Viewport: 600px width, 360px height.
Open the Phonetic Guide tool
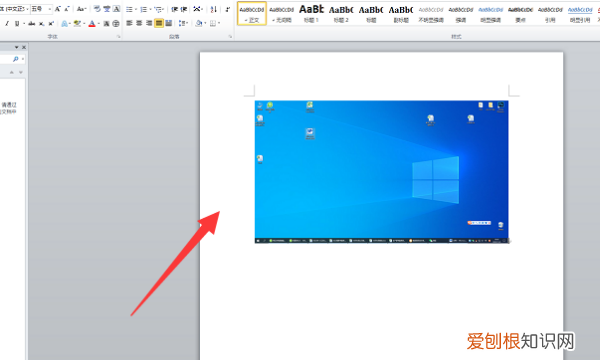[107, 9]
